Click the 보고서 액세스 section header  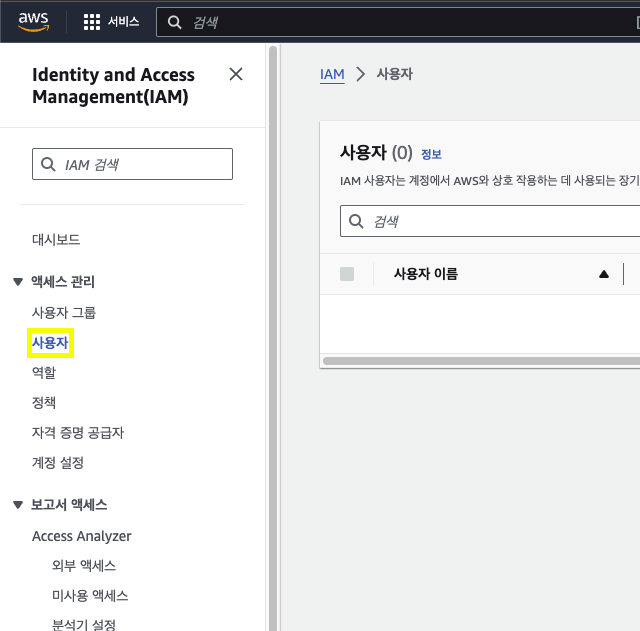pos(69,504)
